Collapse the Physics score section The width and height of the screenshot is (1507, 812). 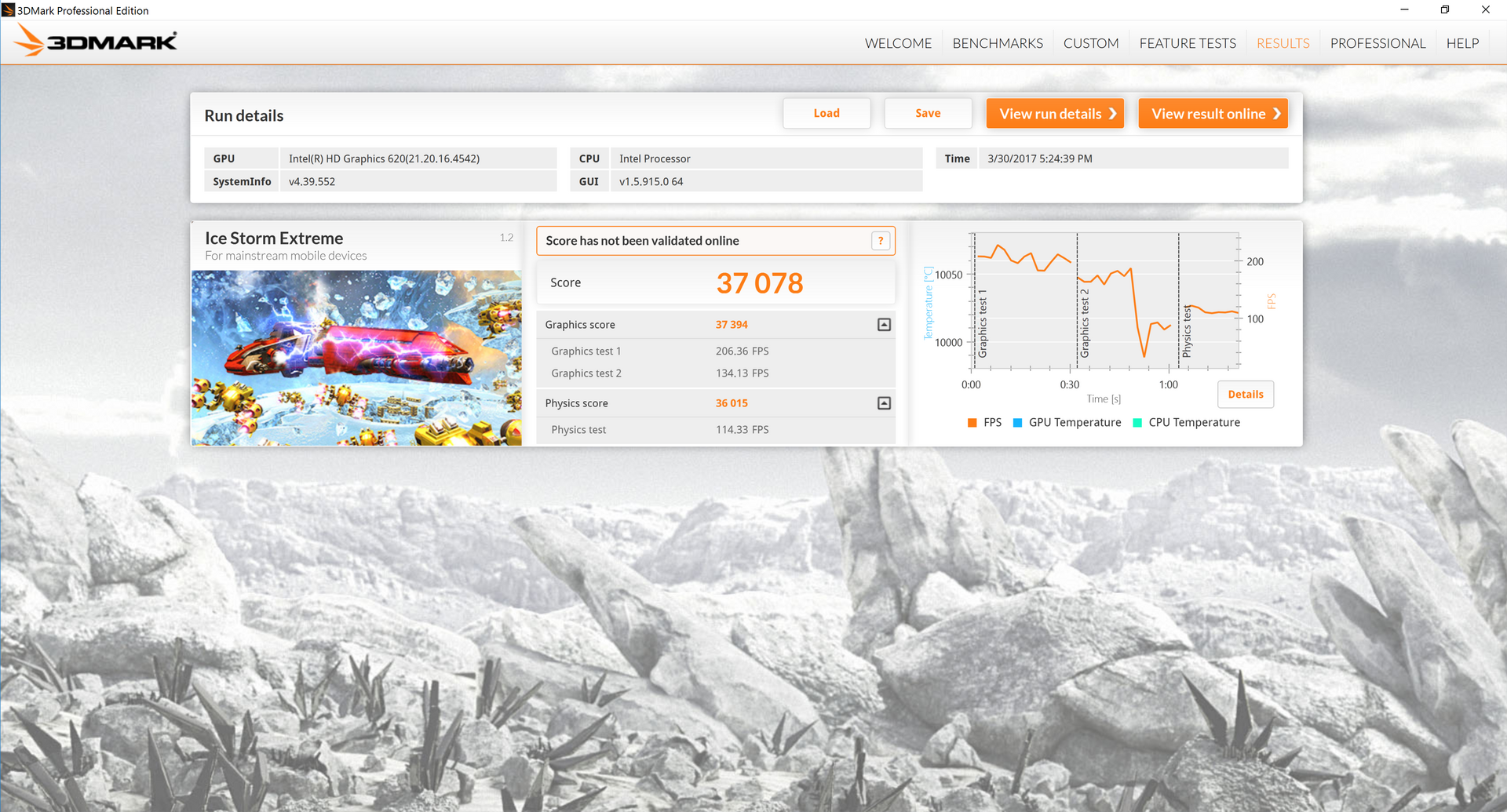pos(884,403)
